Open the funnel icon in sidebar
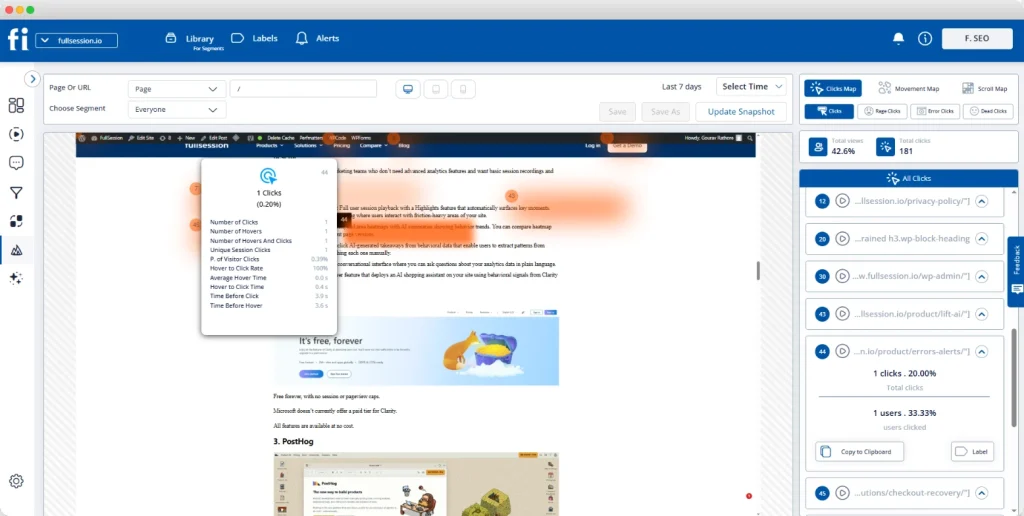Viewport: 1024px width, 516px height. 16,192
